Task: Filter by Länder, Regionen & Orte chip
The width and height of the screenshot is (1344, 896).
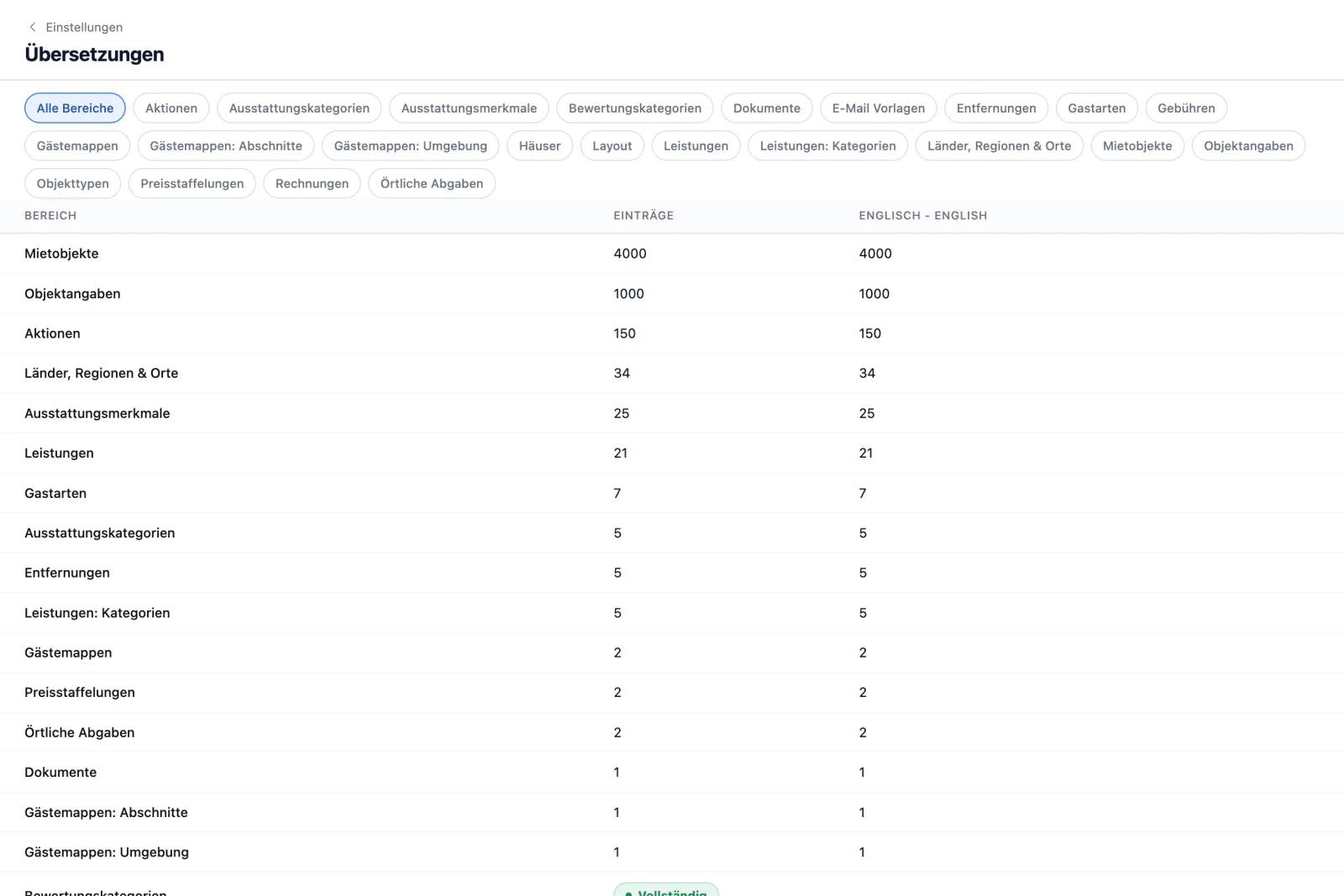Action: [1000, 146]
